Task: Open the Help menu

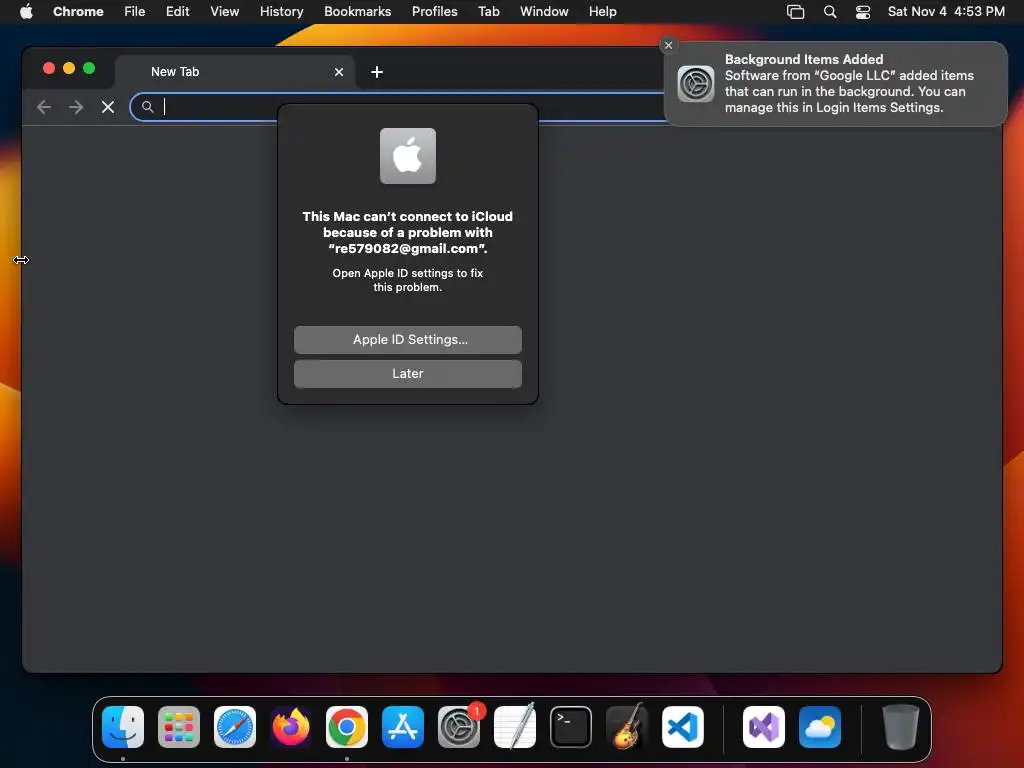Action: point(602,11)
